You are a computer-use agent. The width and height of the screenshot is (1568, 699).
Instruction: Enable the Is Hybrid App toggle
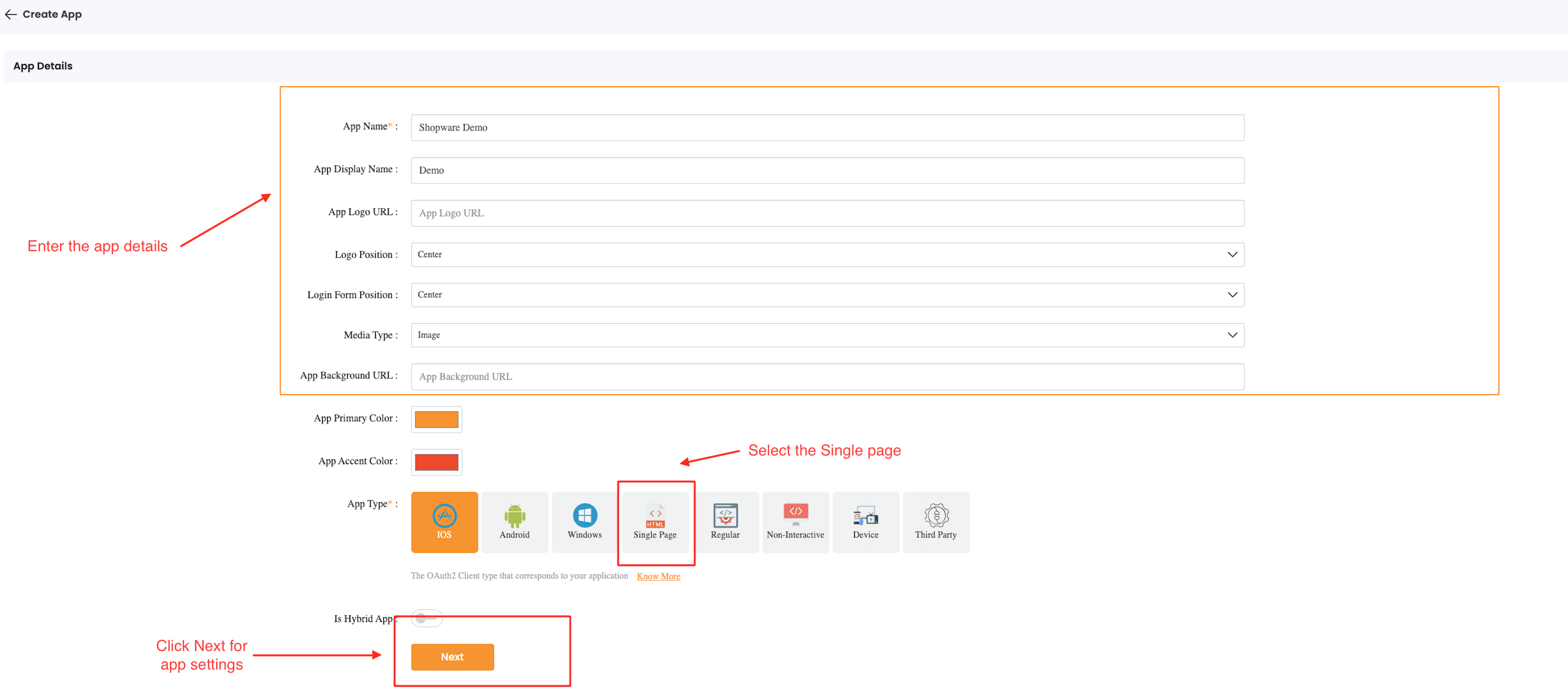[427, 618]
